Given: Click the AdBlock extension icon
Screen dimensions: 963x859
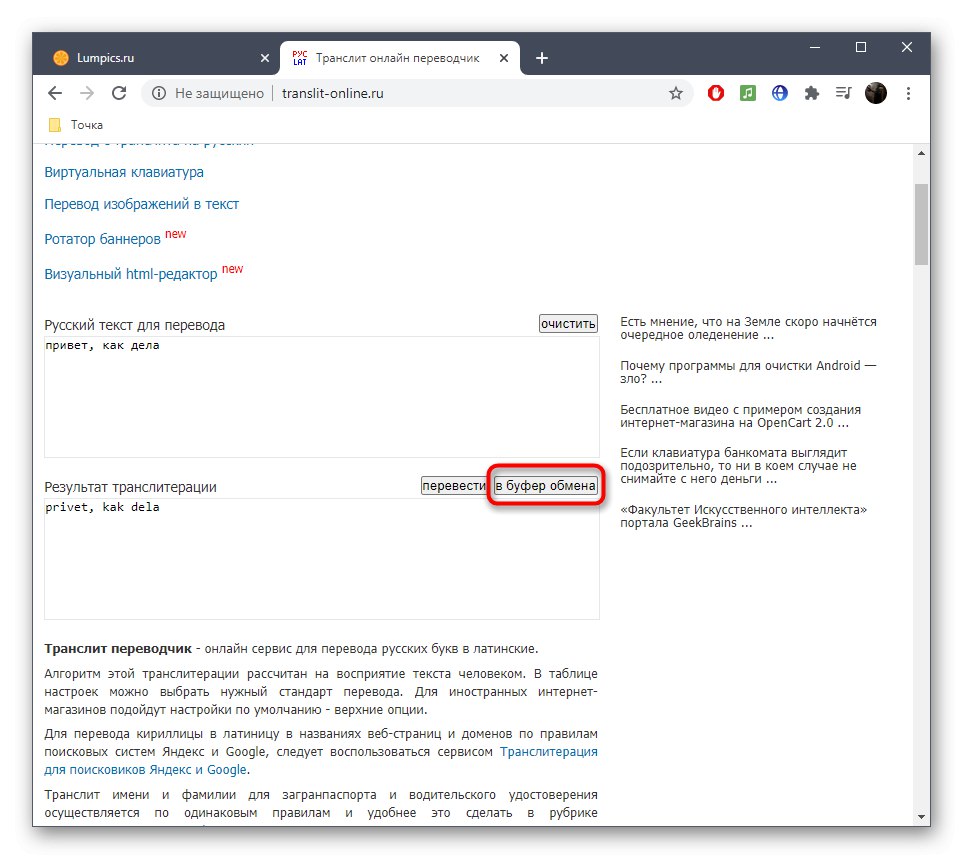Looking at the screenshot, I should [x=715, y=92].
